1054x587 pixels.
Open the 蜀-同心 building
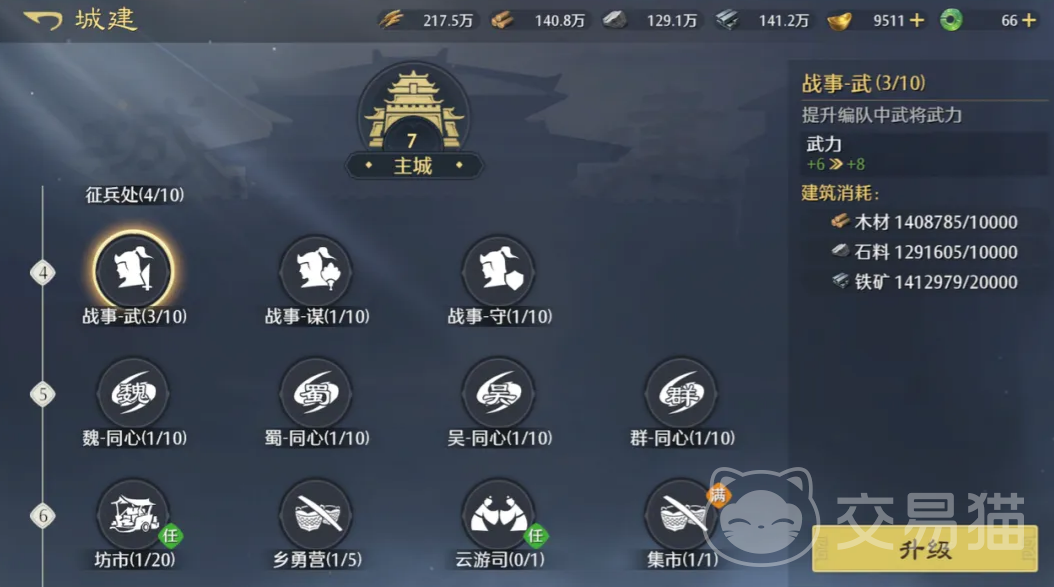(x=316, y=393)
